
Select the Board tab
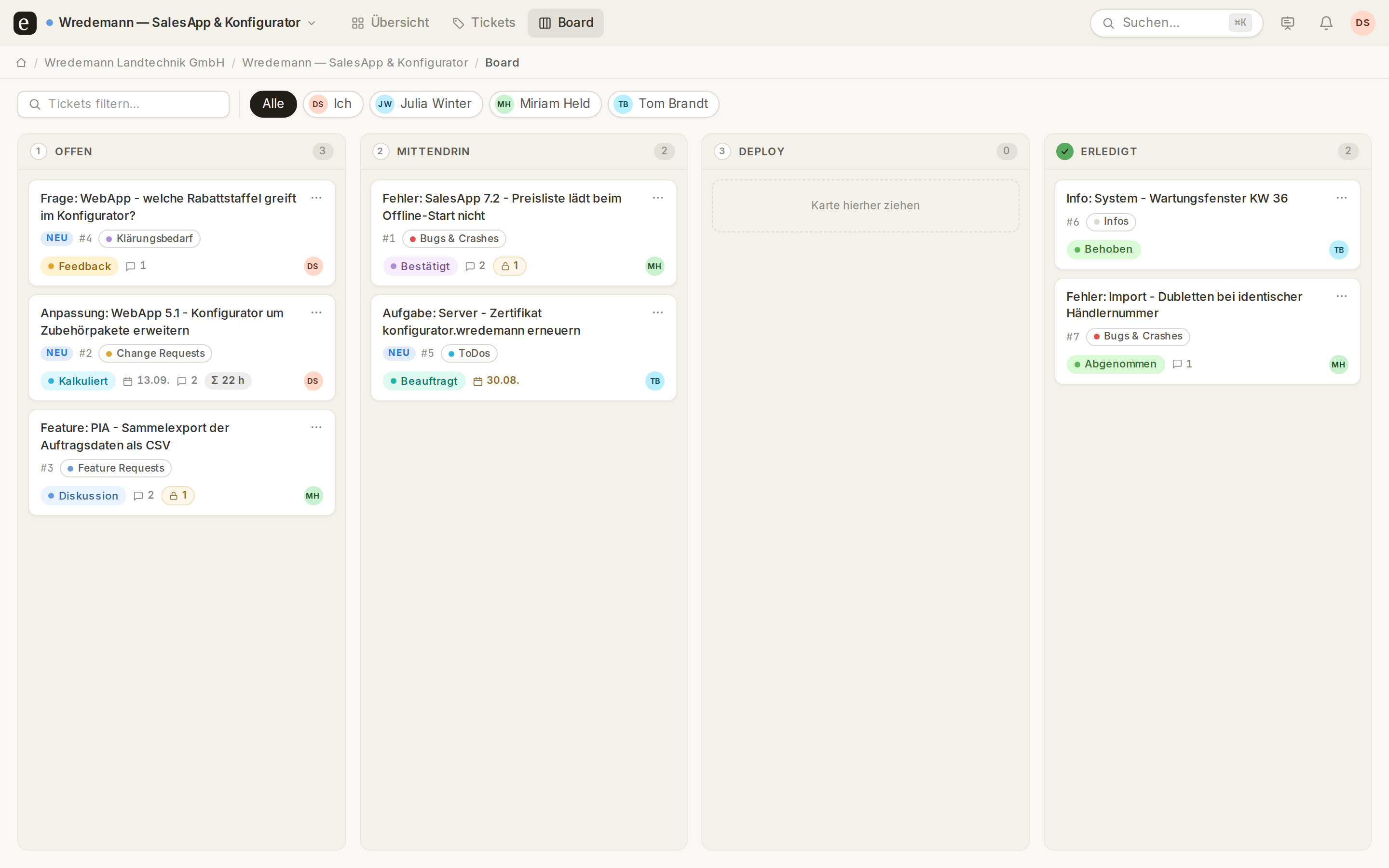[565, 23]
